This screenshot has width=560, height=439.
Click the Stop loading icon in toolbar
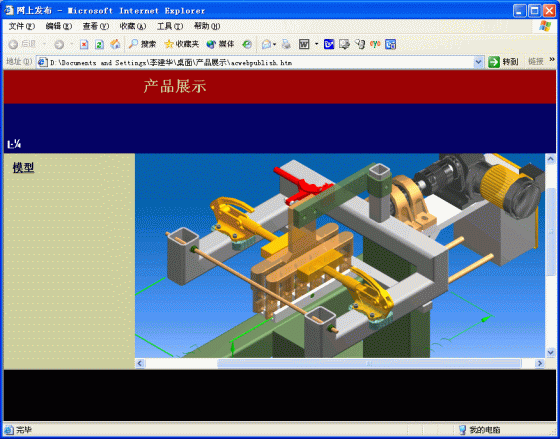84,44
